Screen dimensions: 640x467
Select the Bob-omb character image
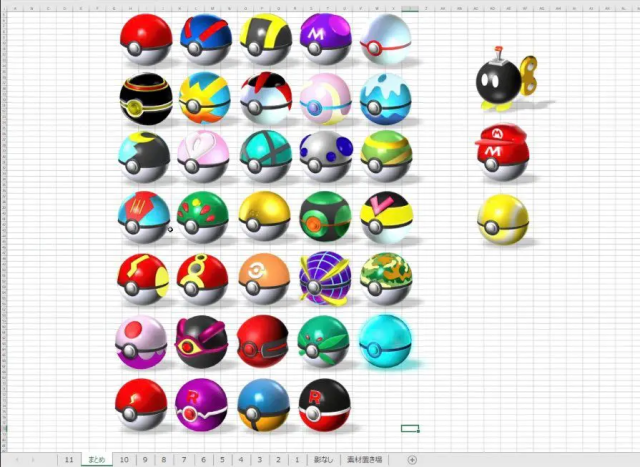coord(501,81)
